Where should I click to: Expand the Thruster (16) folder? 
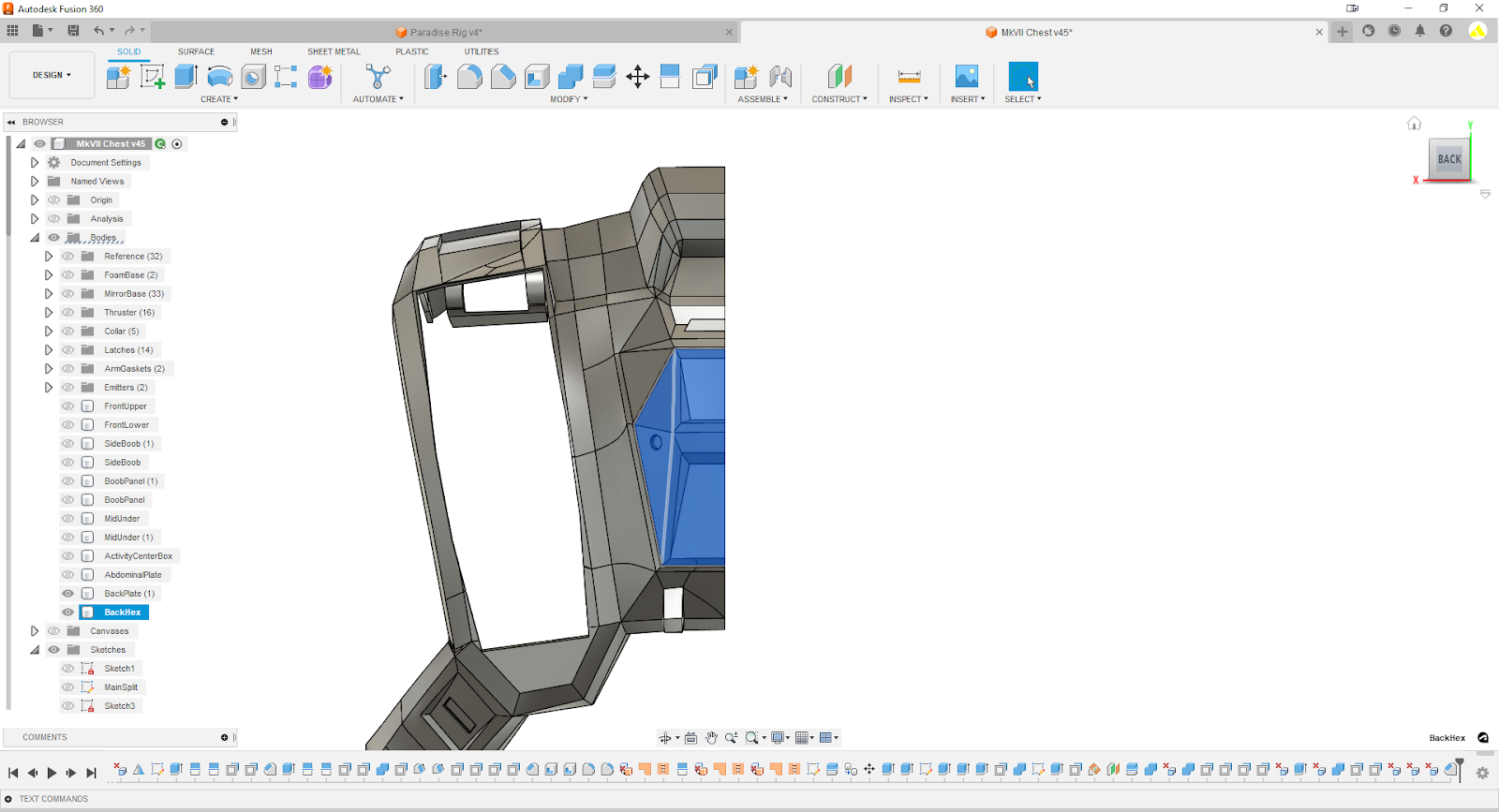pyautogui.click(x=49, y=313)
